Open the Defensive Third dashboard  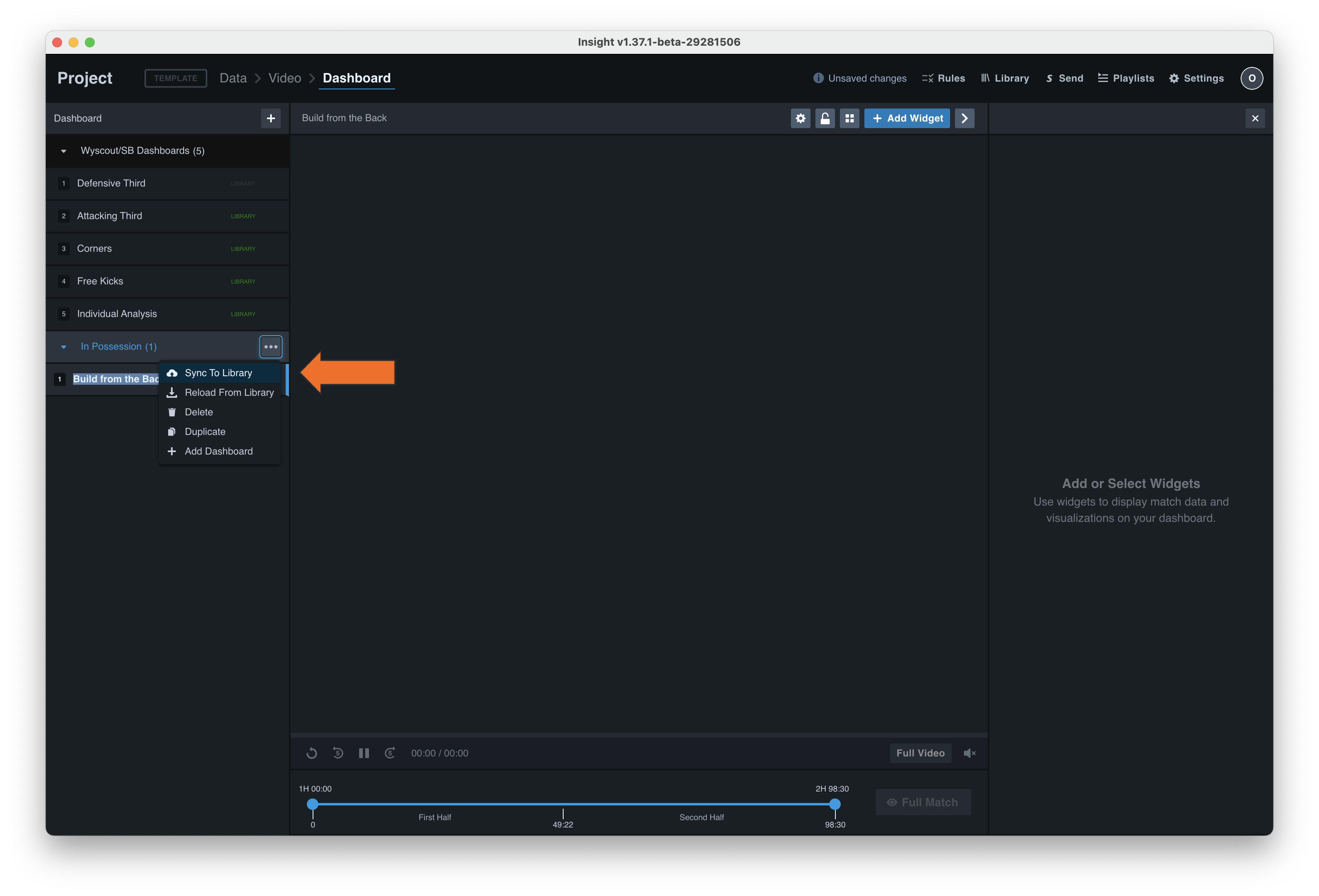[167, 183]
